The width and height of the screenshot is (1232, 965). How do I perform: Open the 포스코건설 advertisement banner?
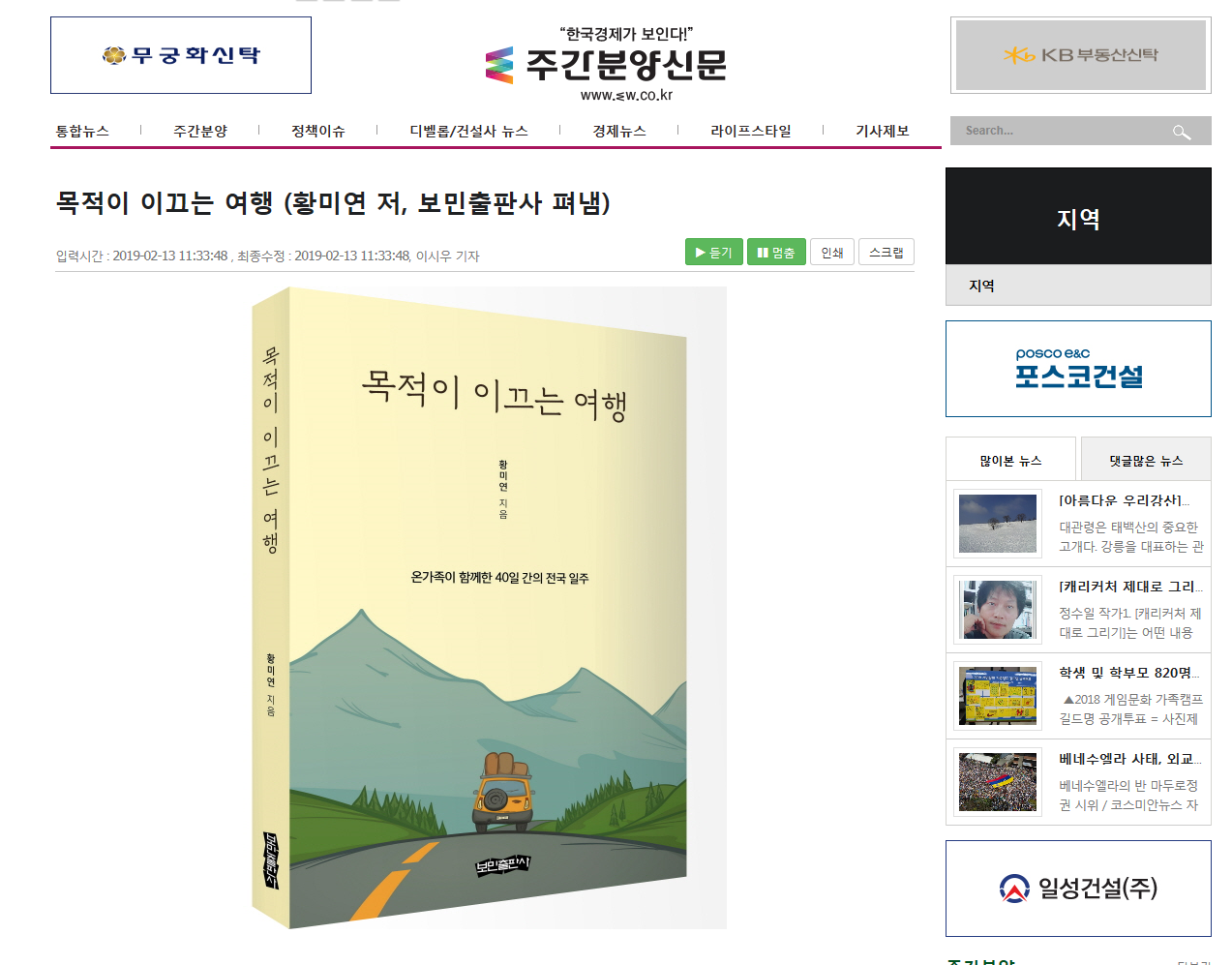(x=1078, y=369)
